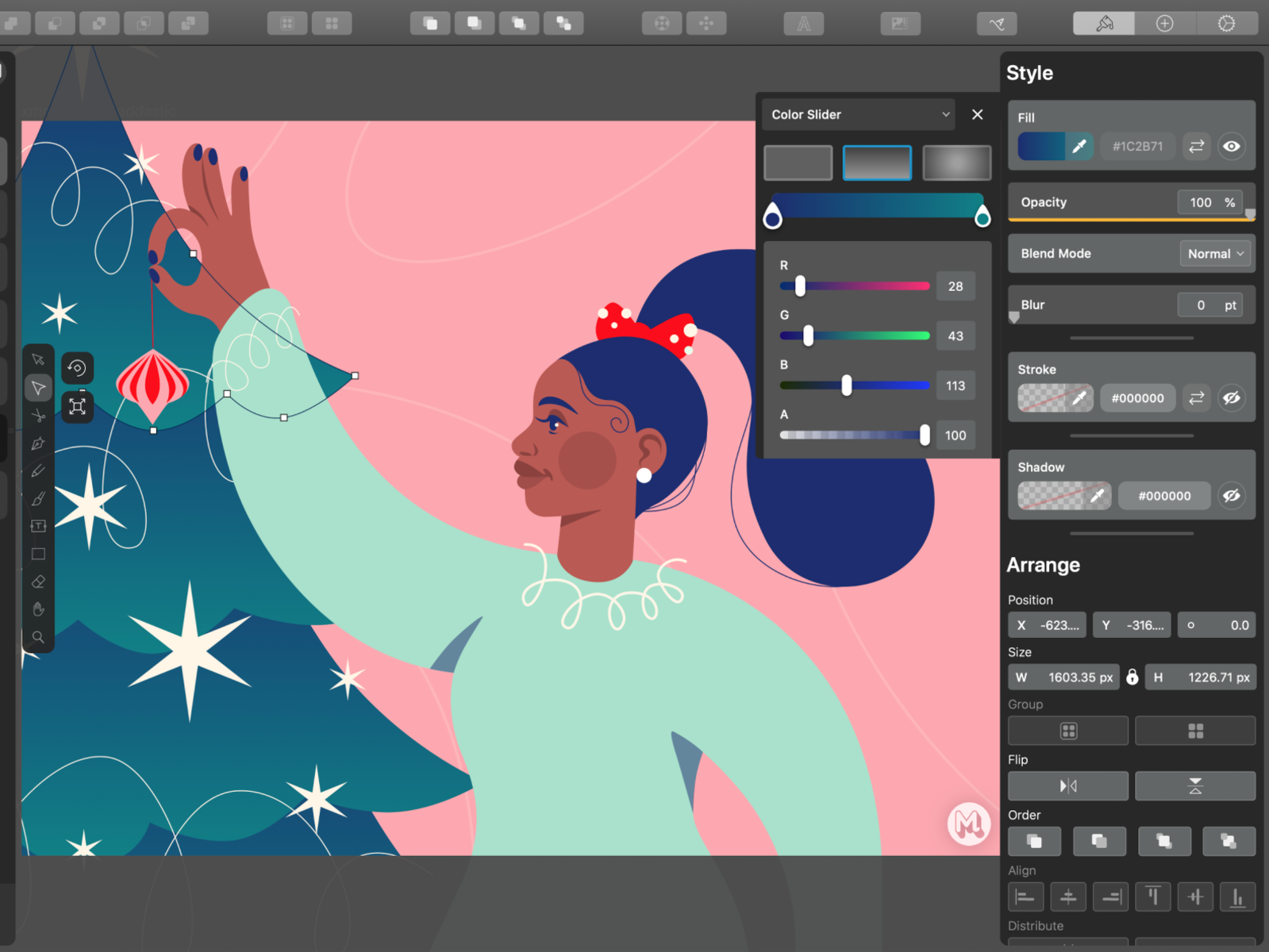
Task: Choose radial gradient fill type
Action: pos(956,163)
